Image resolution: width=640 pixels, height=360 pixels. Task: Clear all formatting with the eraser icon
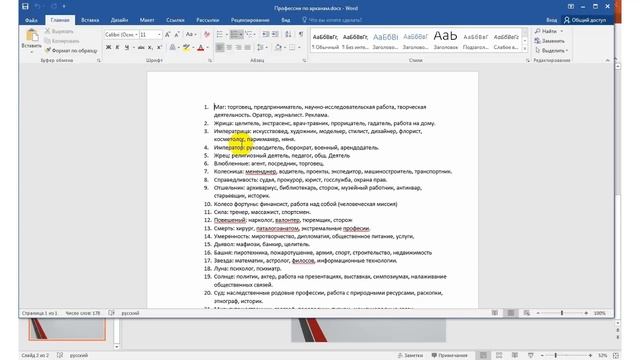(207, 35)
